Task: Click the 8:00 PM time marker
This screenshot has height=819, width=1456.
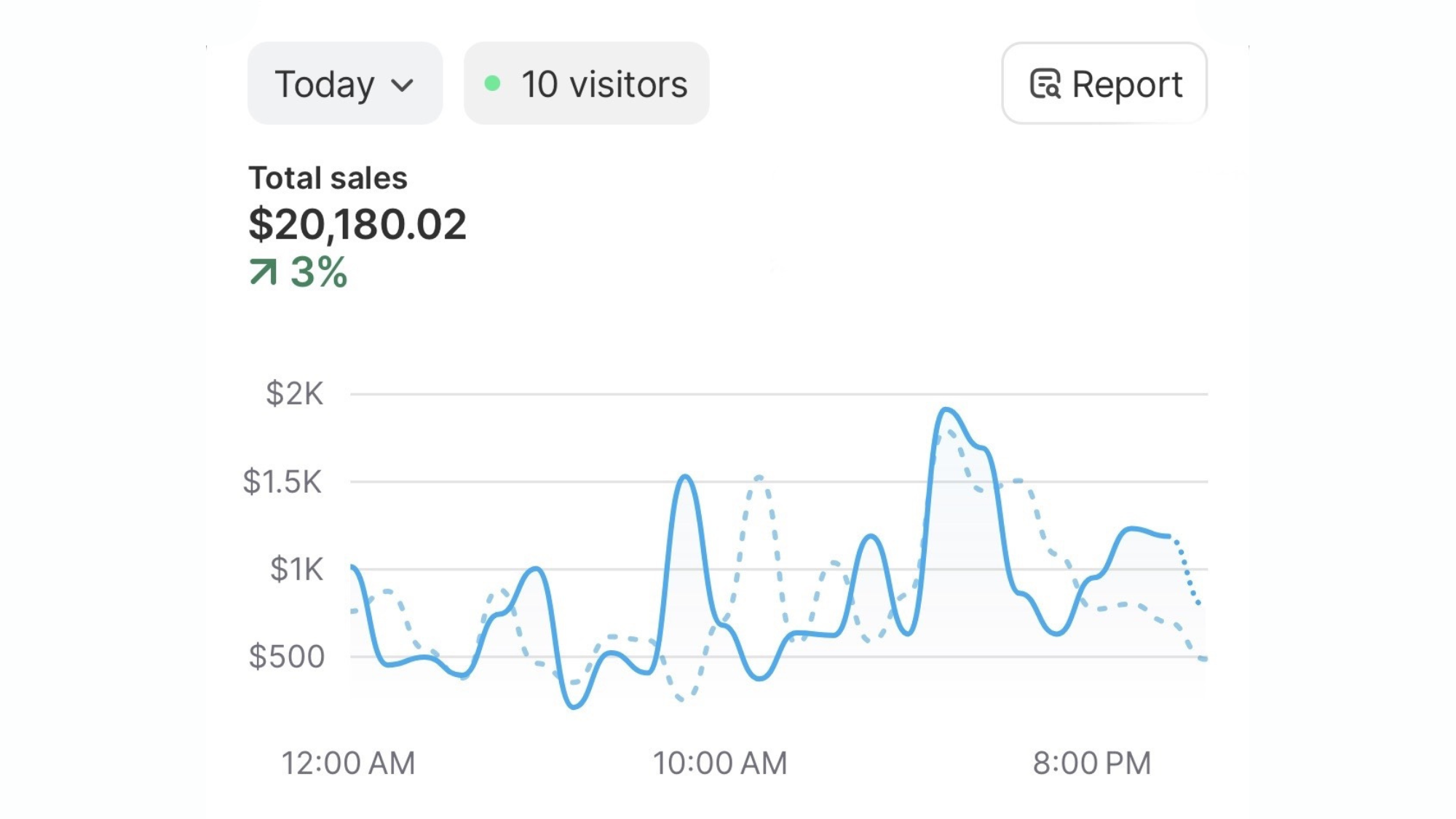Action: point(1092,764)
